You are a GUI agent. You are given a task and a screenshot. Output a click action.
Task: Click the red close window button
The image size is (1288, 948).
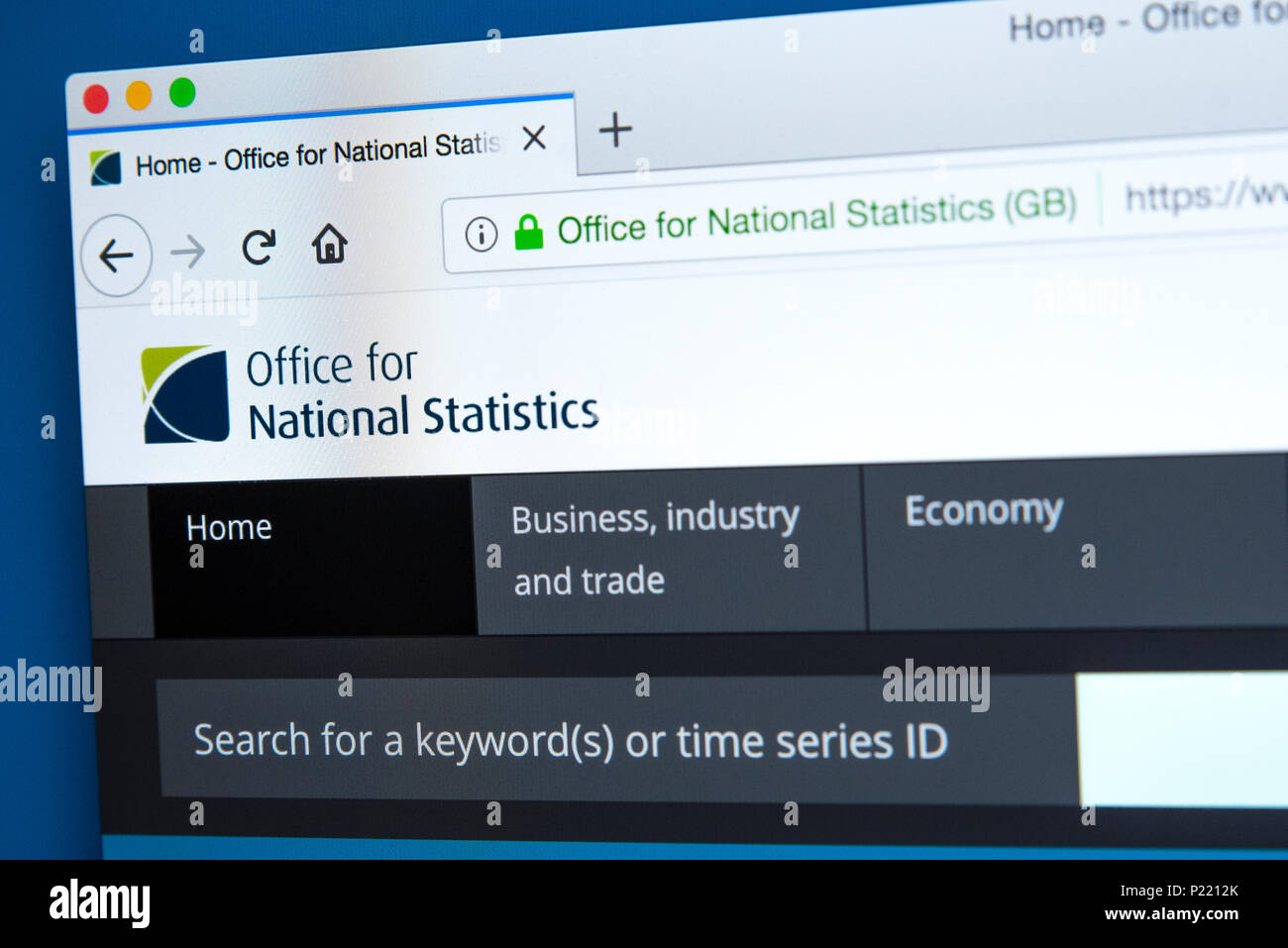(96, 100)
